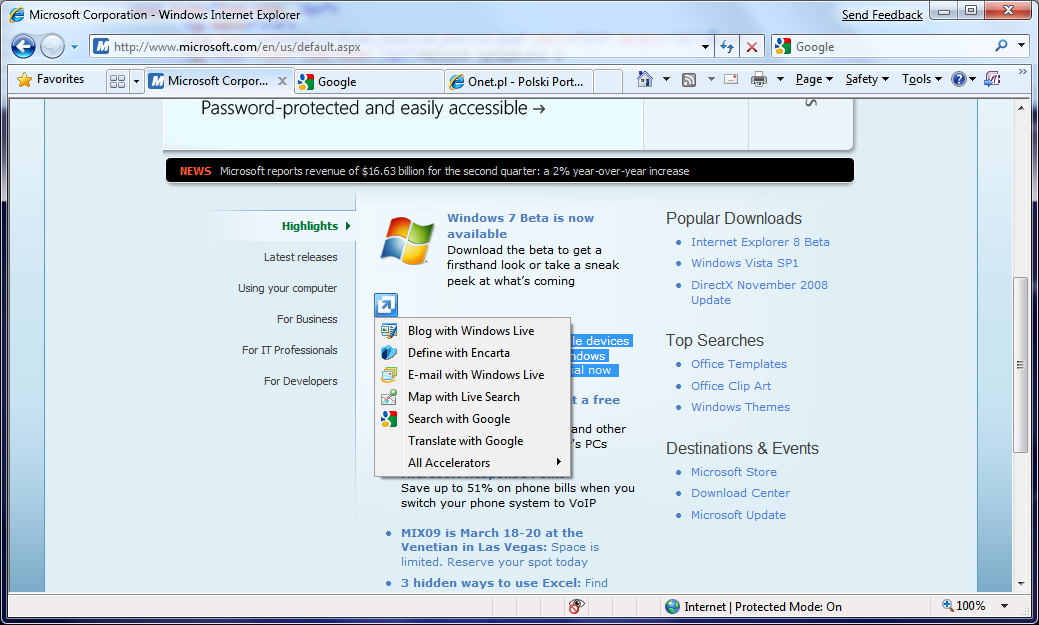The height and width of the screenshot is (625, 1039).
Task: Open Using your computer section
Action: tap(288, 288)
